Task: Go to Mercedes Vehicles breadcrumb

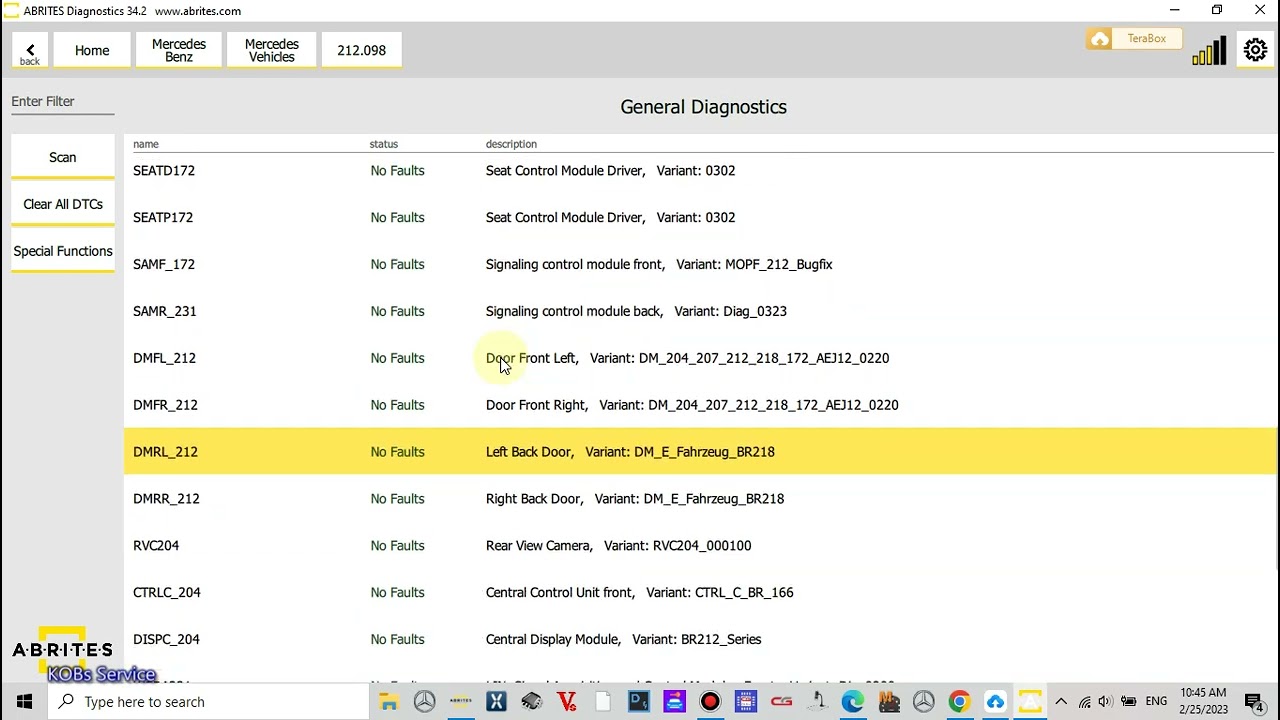Action: point(272,51)
